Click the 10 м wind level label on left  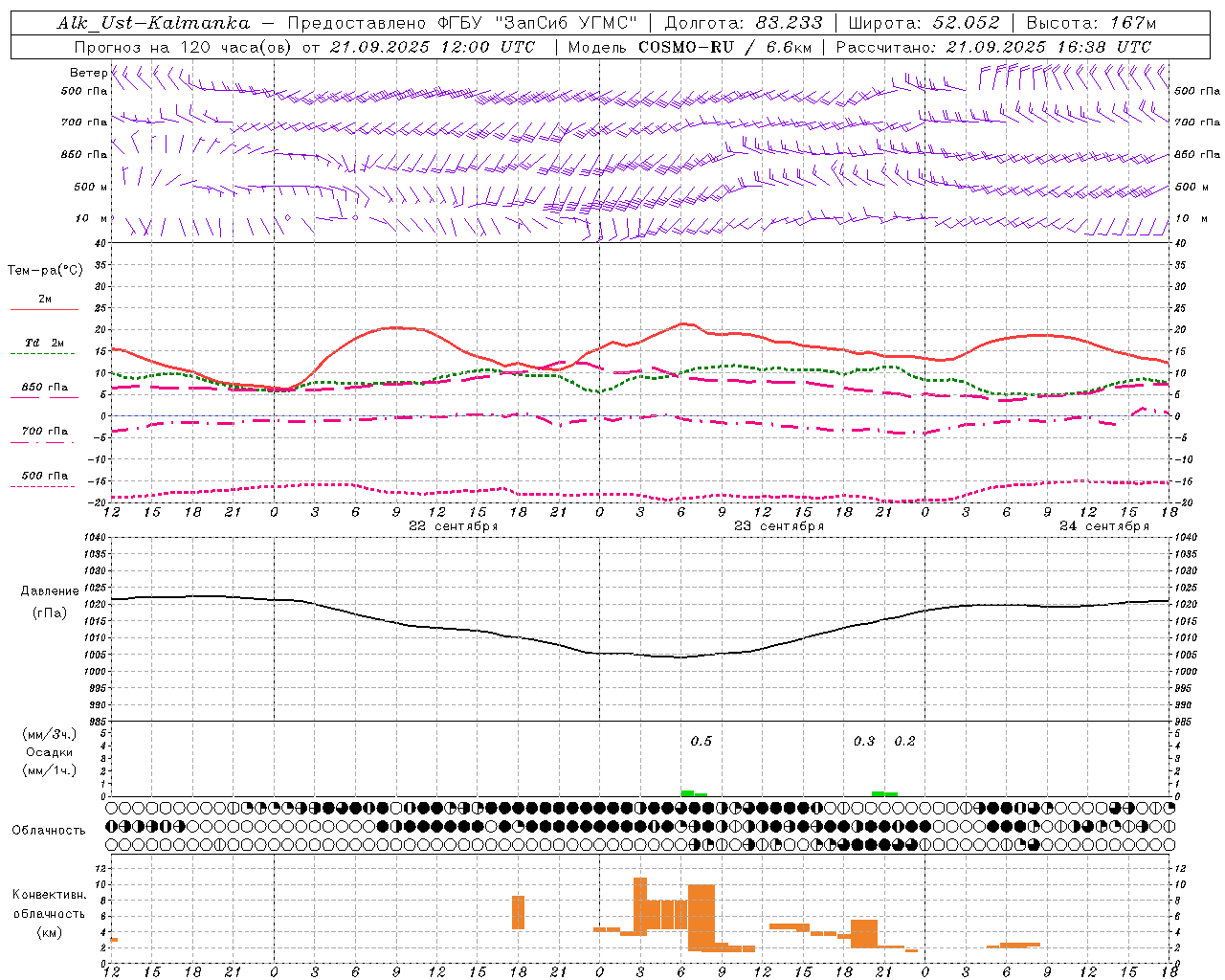92,219
